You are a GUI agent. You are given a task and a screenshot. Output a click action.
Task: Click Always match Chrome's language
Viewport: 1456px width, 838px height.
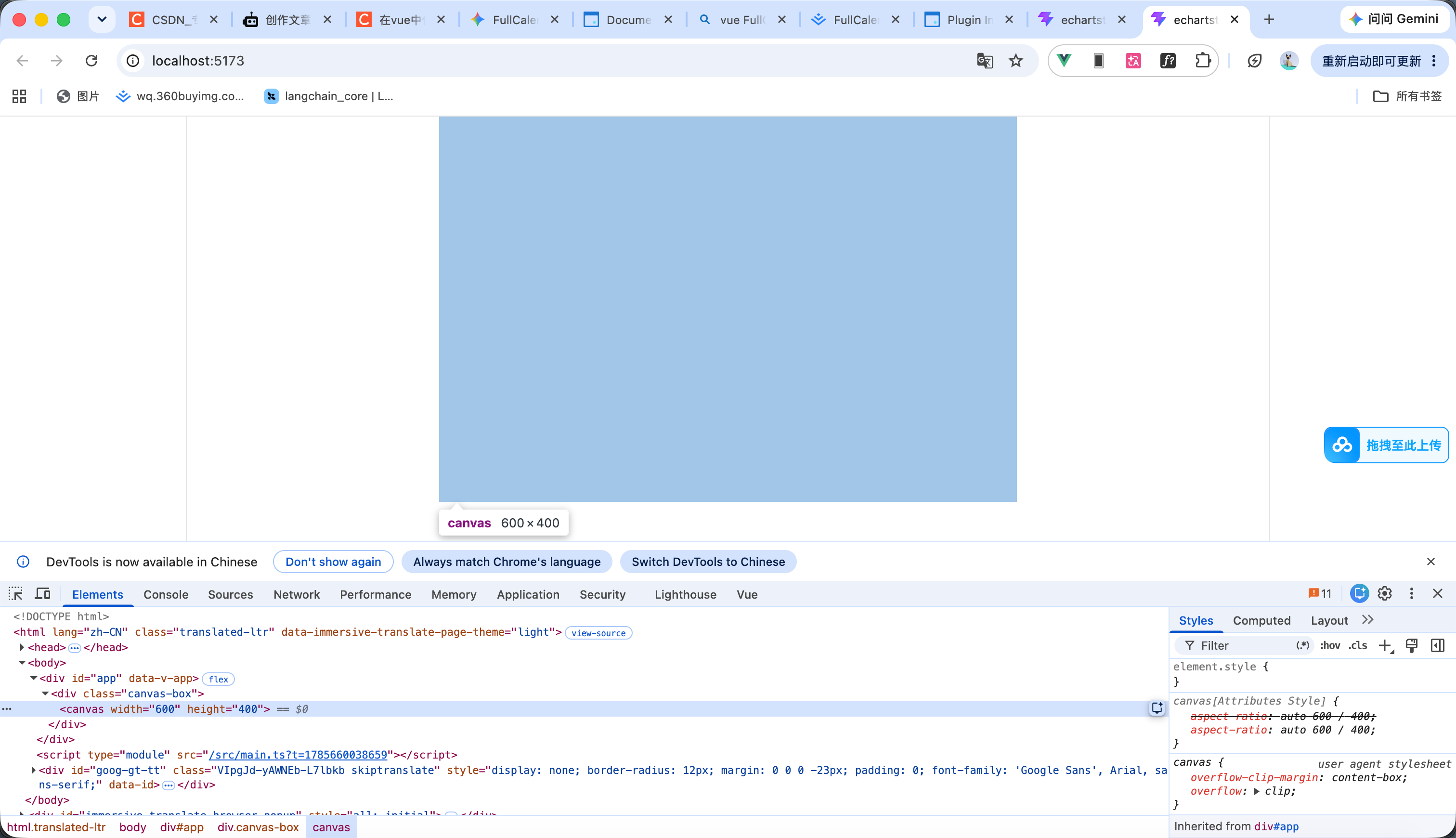[507, 562]
